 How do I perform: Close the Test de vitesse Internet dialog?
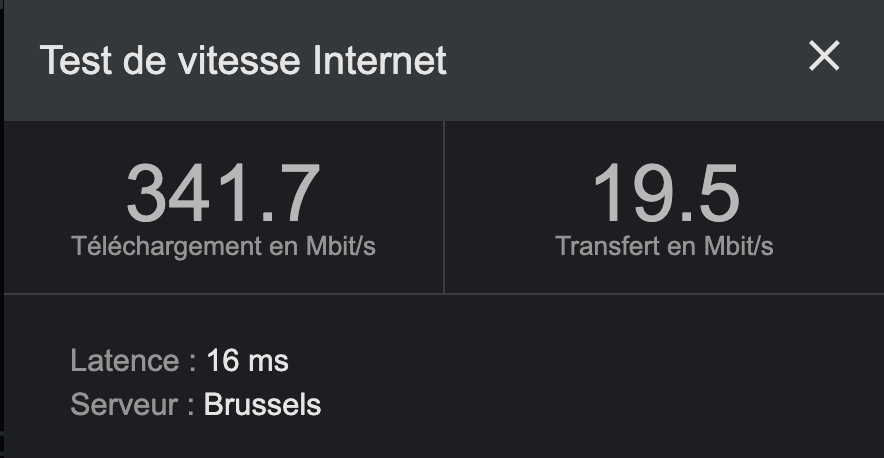tap(824, 57)
